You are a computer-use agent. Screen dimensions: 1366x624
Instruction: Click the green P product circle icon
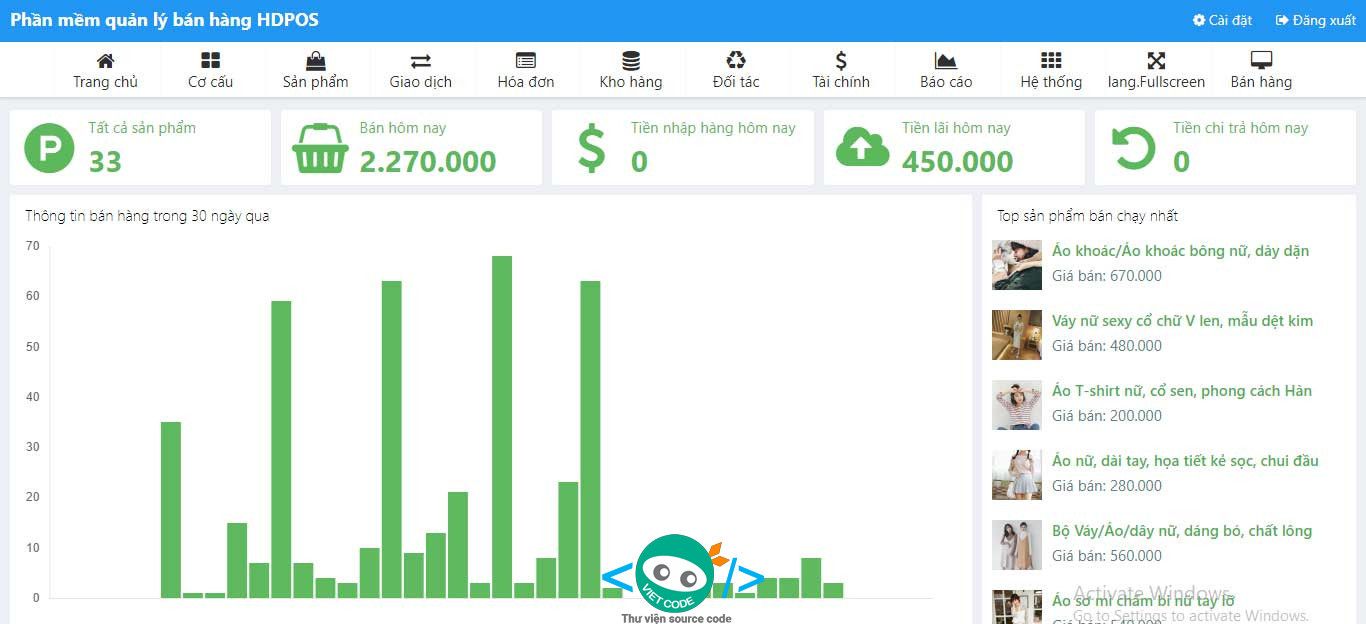[x=49, y=148]
